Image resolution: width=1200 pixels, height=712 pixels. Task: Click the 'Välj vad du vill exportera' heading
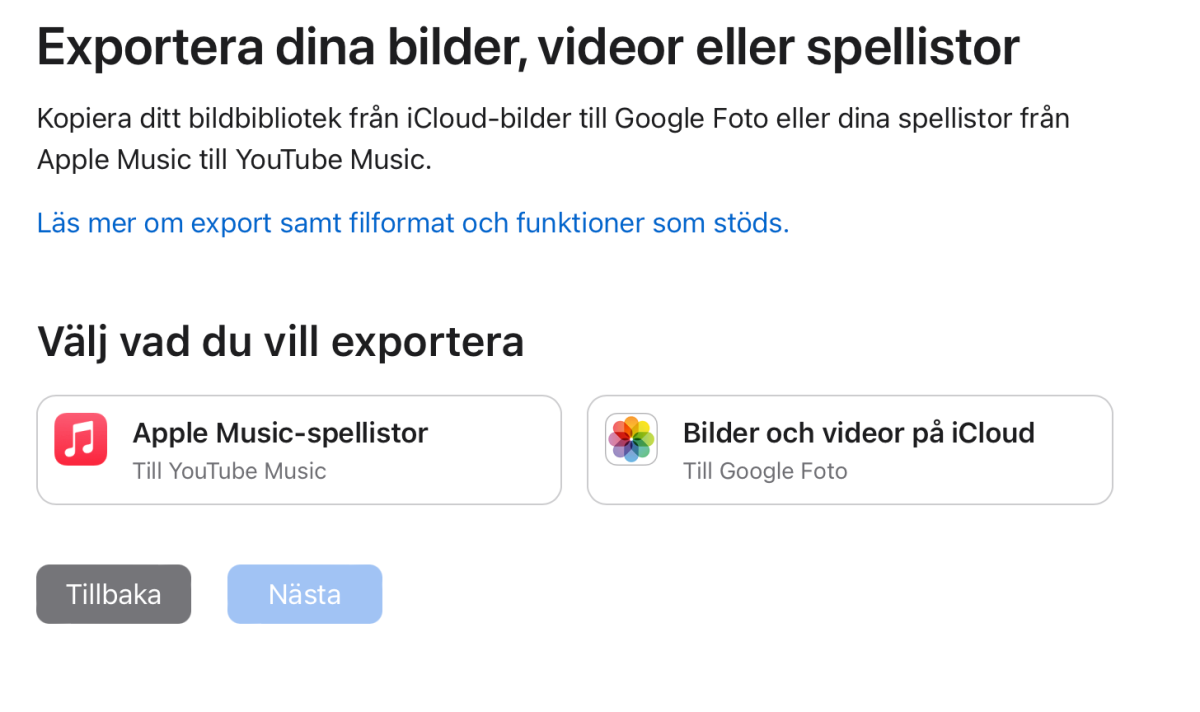280,341
